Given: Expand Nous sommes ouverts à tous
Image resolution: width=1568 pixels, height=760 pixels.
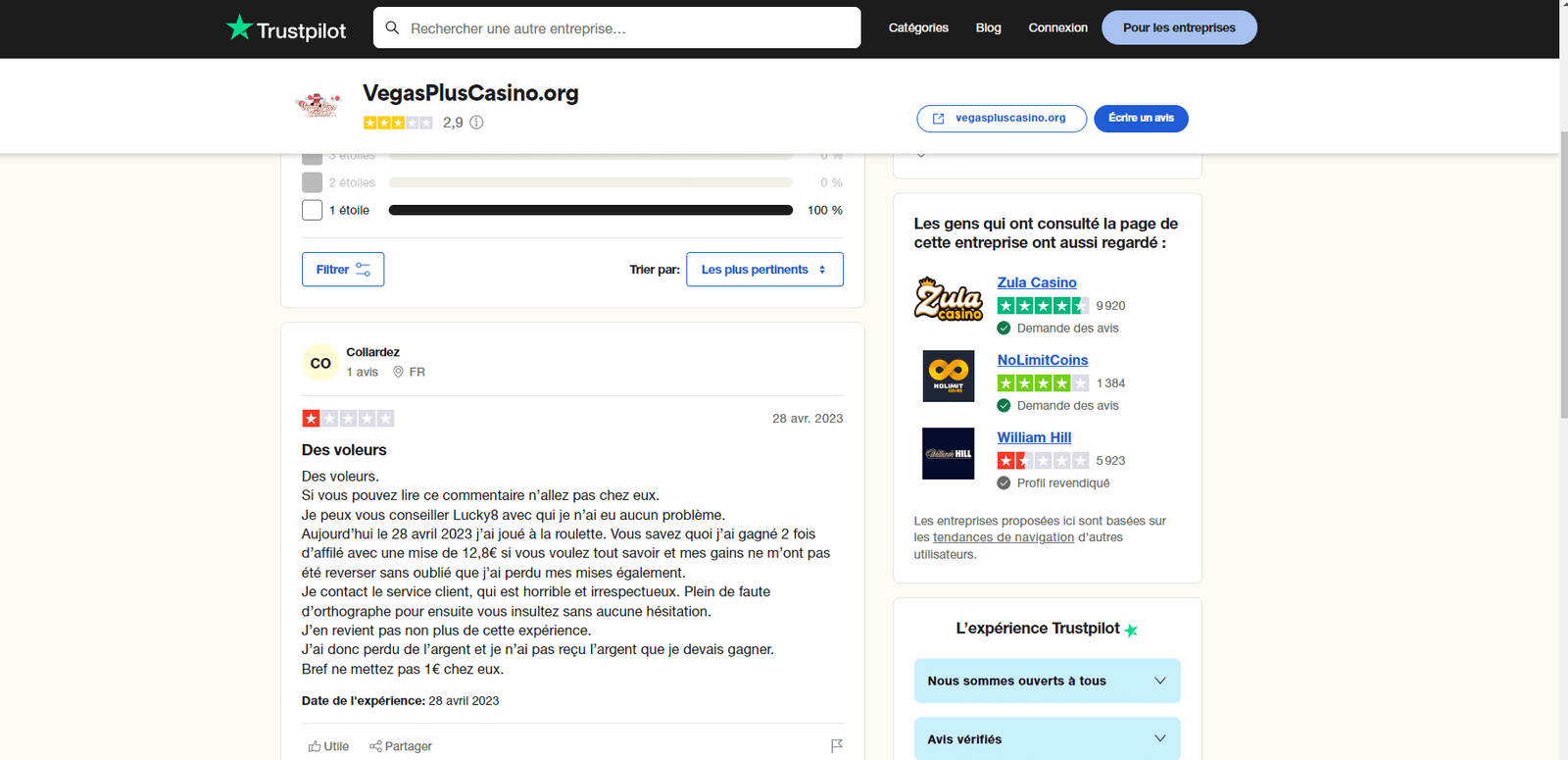Looking at the screenshot, I should point(1047,681).
